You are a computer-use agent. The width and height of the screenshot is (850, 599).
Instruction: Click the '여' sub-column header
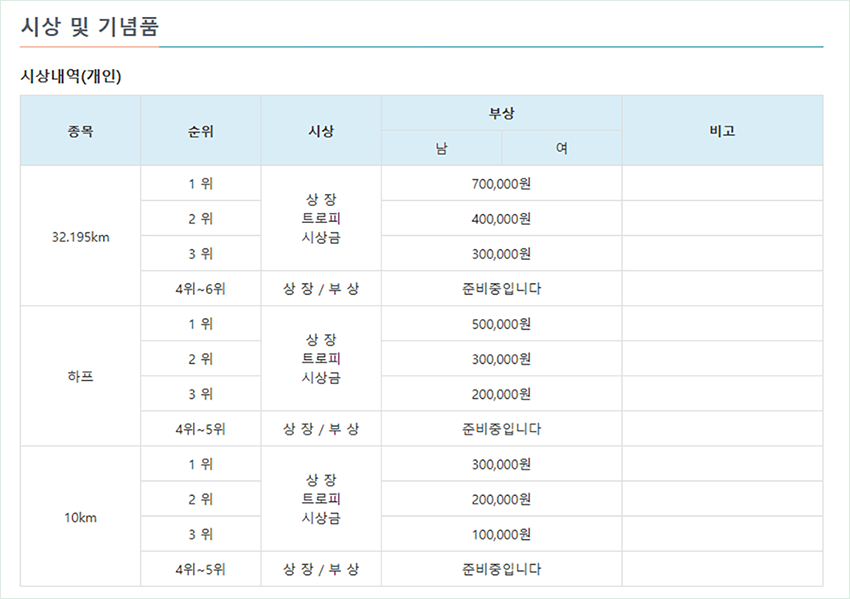tap(562, 148)
